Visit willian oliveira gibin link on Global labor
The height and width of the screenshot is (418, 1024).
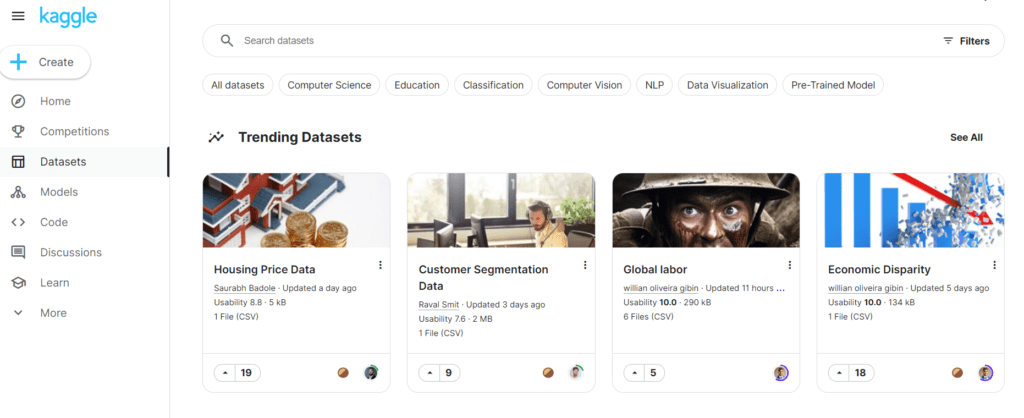pyautogui.click(x=660, y=288)
